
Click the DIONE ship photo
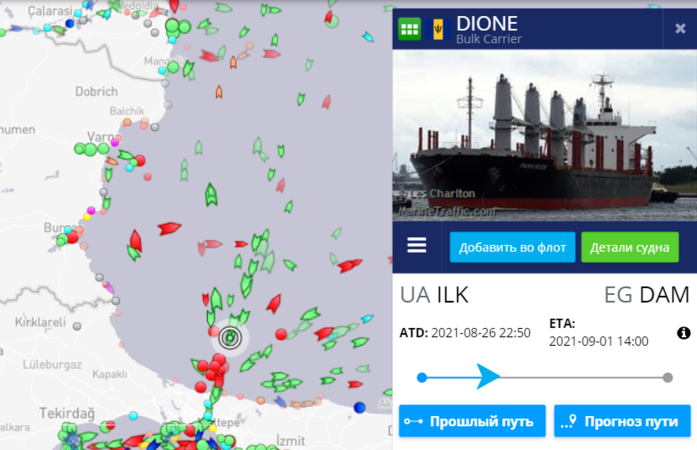coord(545,135)
